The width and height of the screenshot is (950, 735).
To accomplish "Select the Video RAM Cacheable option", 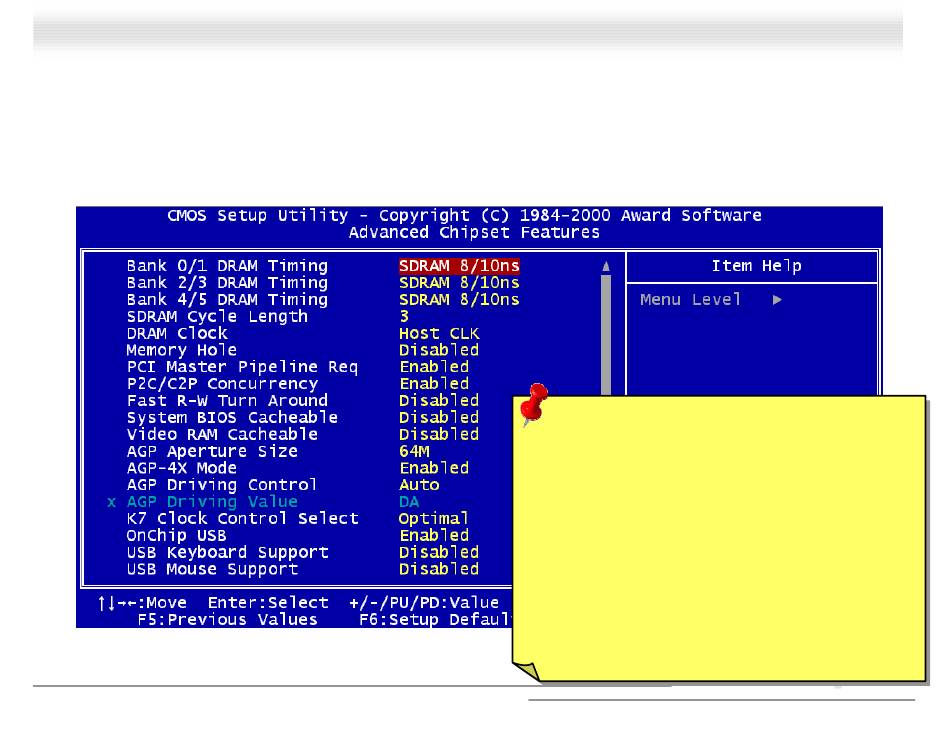I will (x=222, y=434).
